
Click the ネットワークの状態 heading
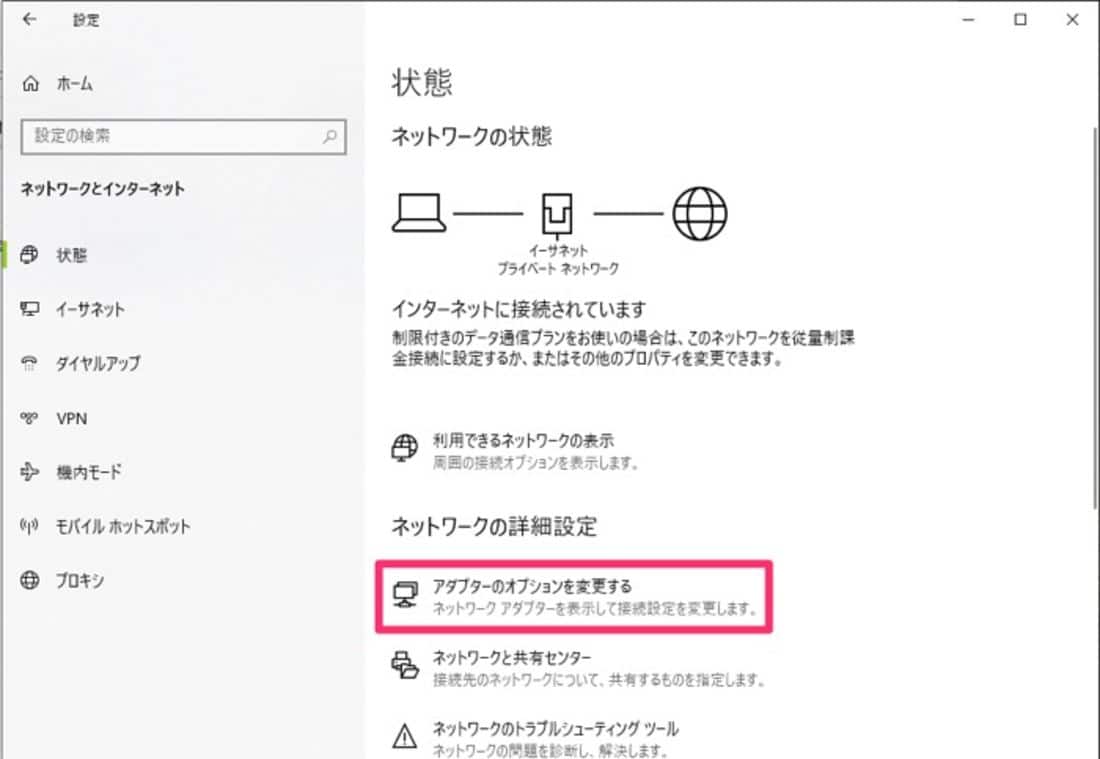click(x=472, y=136)
